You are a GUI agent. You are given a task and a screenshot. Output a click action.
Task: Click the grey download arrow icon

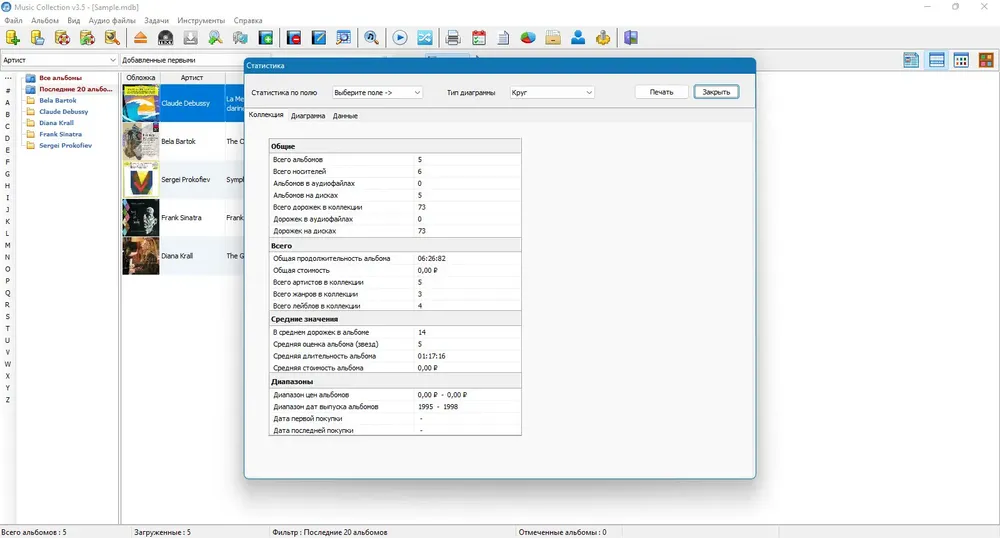pos(190,38)
